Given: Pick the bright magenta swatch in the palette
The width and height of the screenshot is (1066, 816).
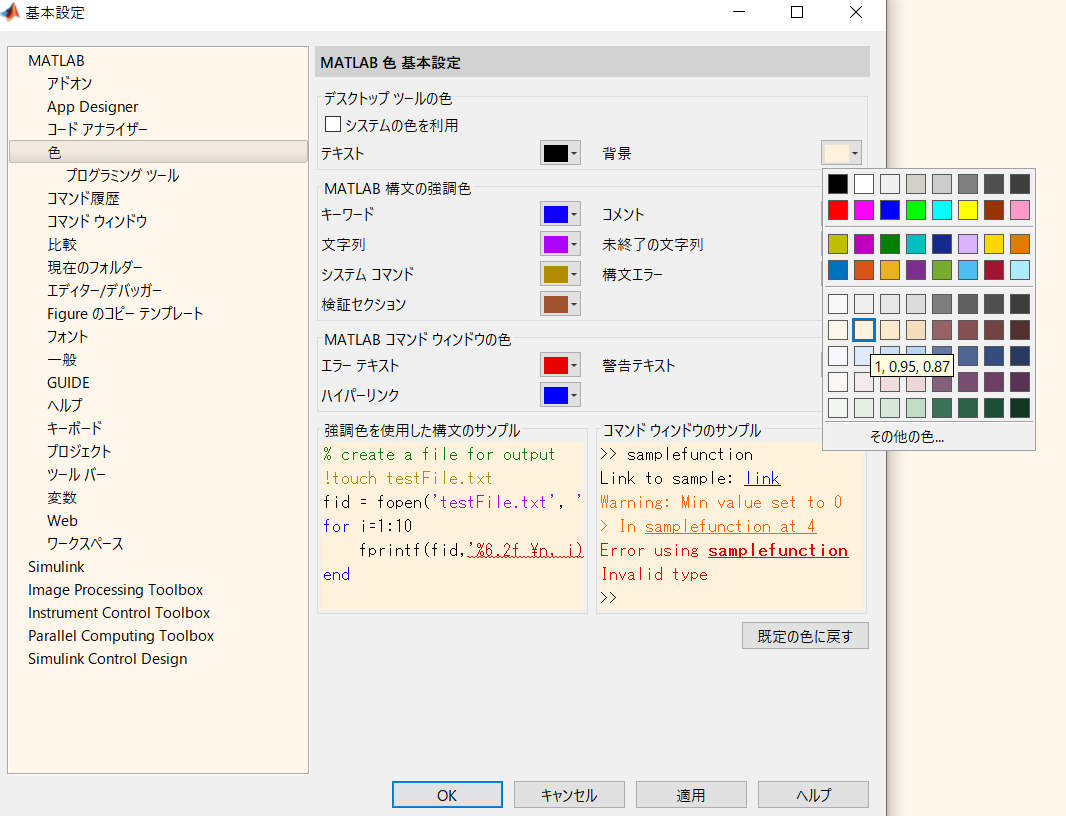Looking at the screenshot, I should pos(864,210).
